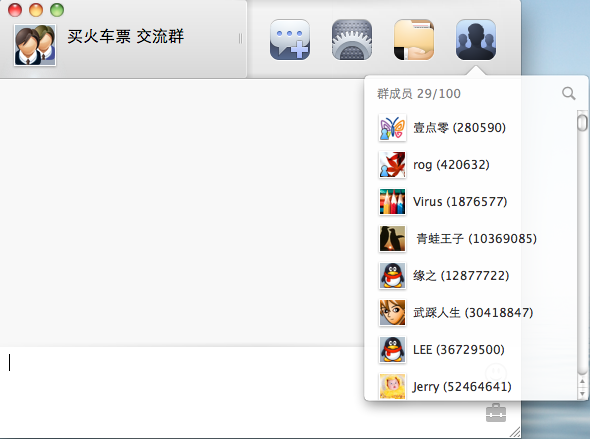Open the group settings gear icon
Image resolution: width=590 pixels, height=439 pixels.
[x=352, y=39]
